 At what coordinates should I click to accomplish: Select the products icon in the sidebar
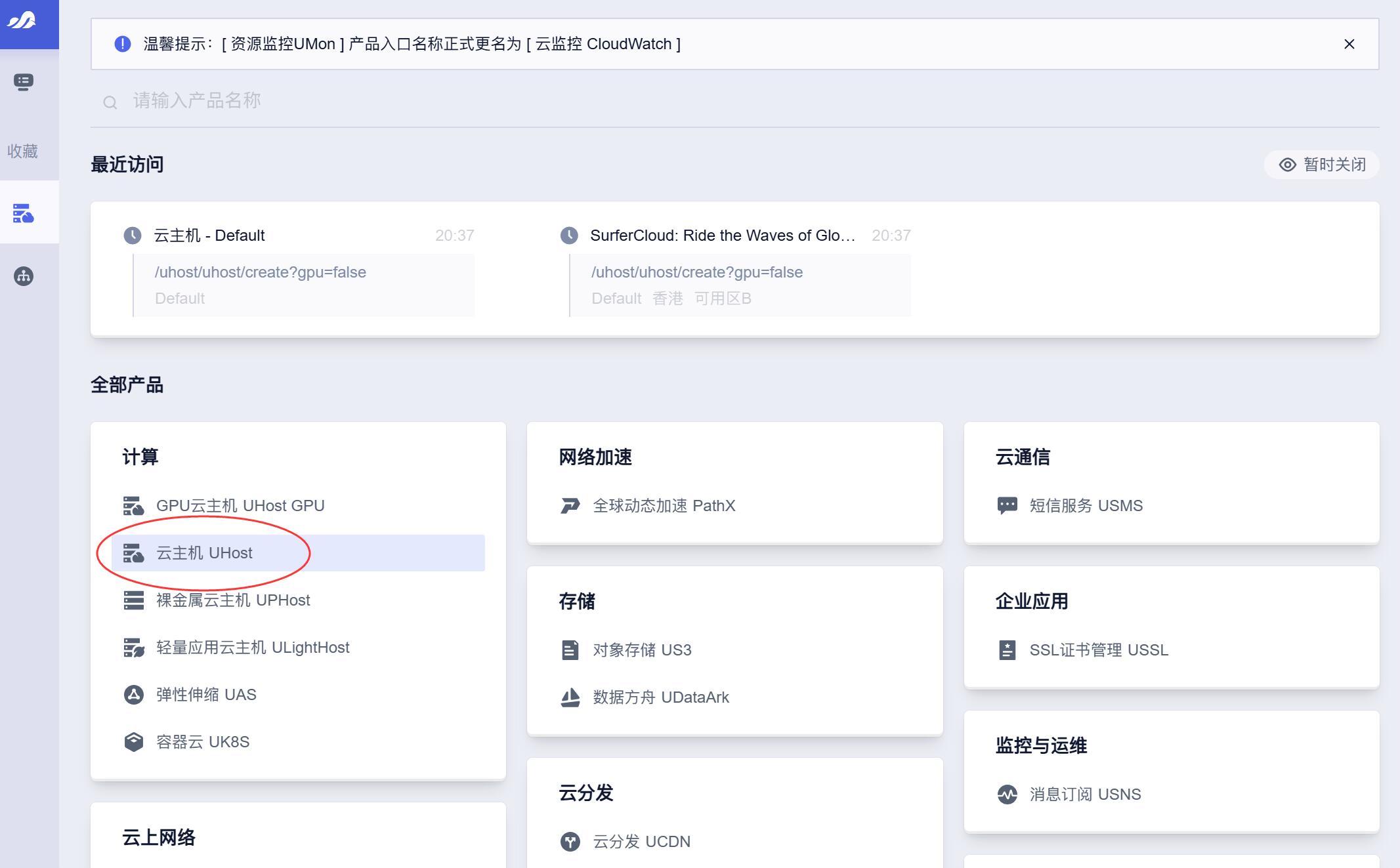coord(24,213)
